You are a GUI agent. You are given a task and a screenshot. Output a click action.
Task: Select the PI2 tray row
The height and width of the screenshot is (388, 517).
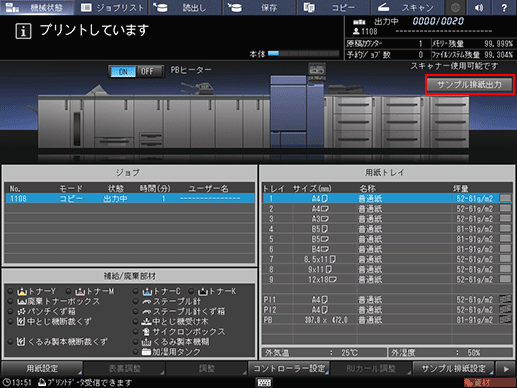[387, 309]
